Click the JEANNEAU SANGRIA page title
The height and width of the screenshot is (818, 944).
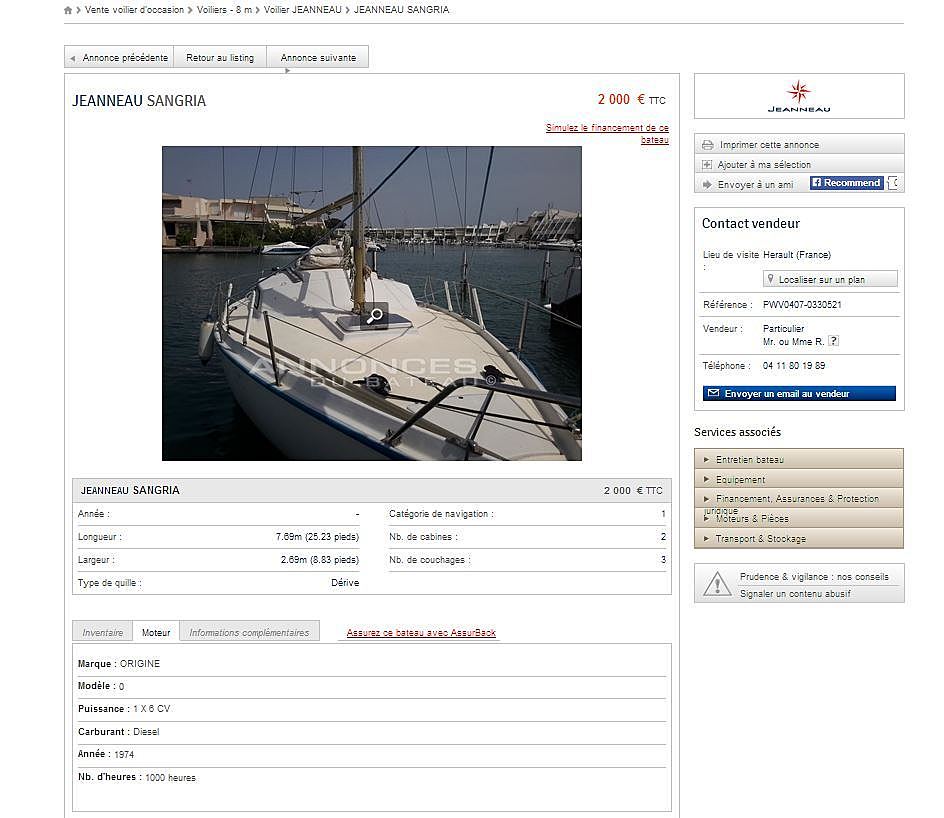(x=139, y=101)
